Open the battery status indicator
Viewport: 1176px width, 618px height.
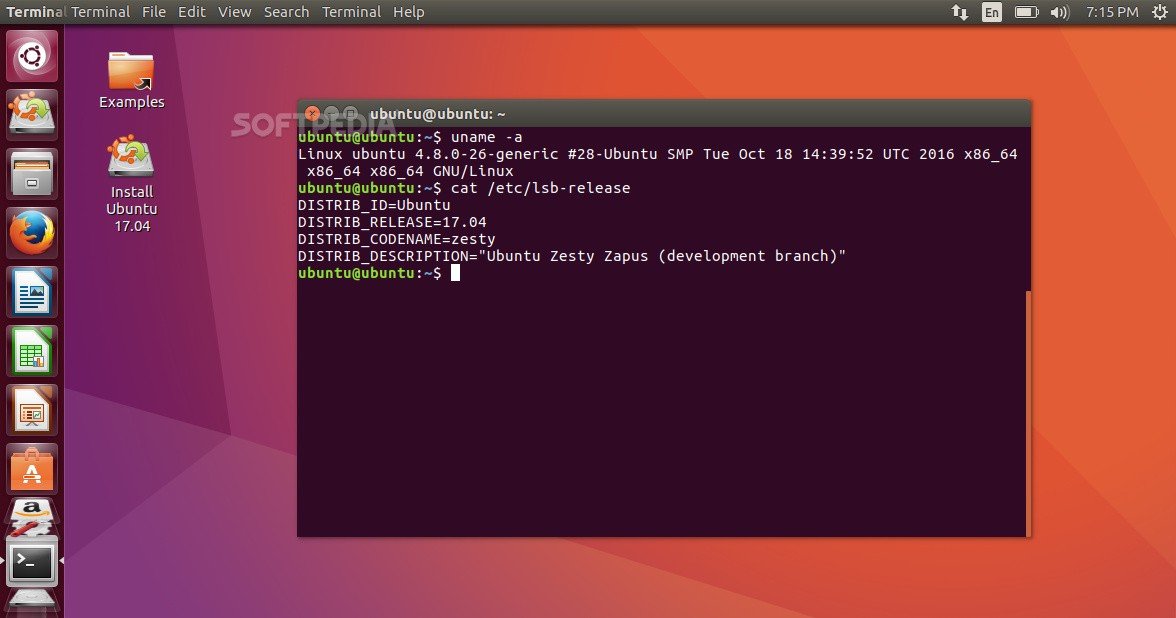click(x=1026, y=12)
